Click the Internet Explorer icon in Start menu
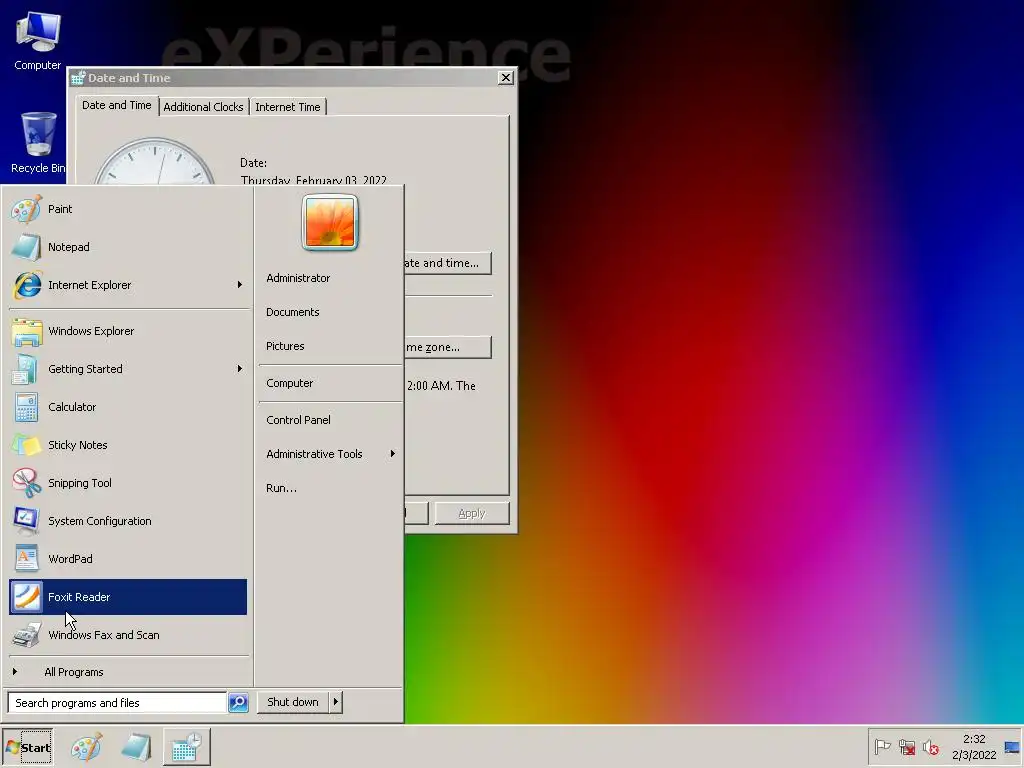Screen dimensions: 1024x768 coord(26,285)
